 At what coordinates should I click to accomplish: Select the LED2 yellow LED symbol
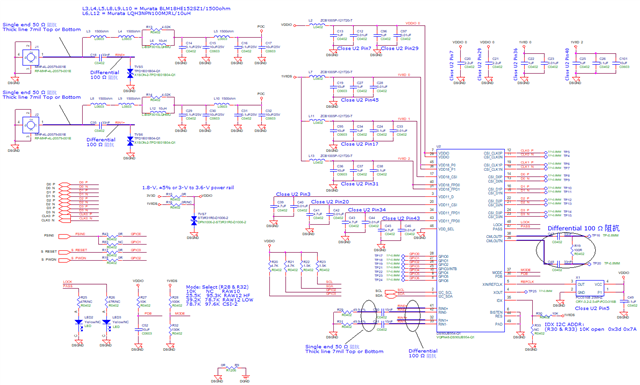[78, 322]
